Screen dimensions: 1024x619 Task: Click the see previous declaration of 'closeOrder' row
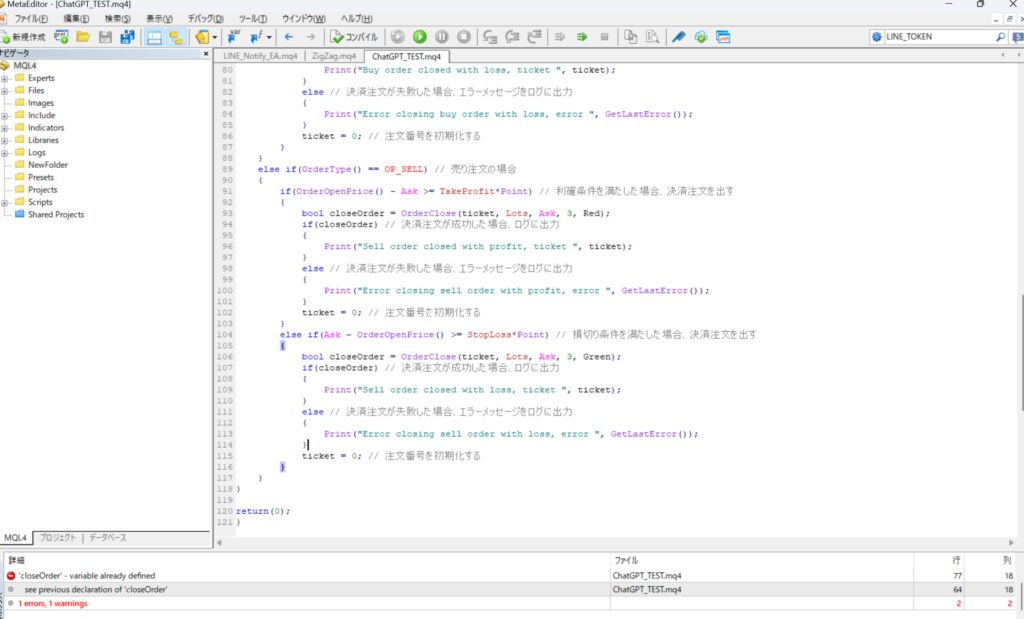pos(512,590)
